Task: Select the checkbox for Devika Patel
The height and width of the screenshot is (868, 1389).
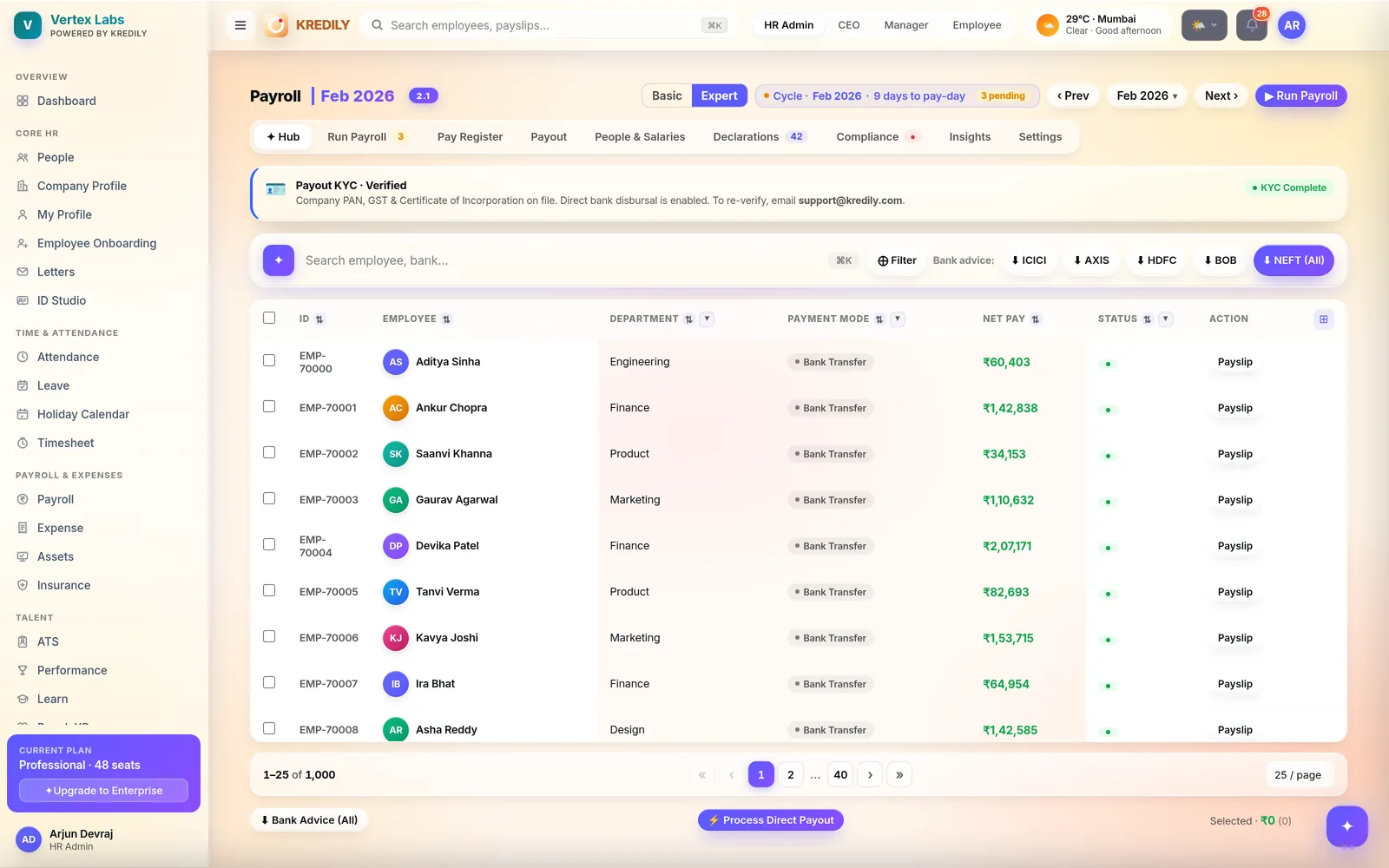Action: click(269, 544)
